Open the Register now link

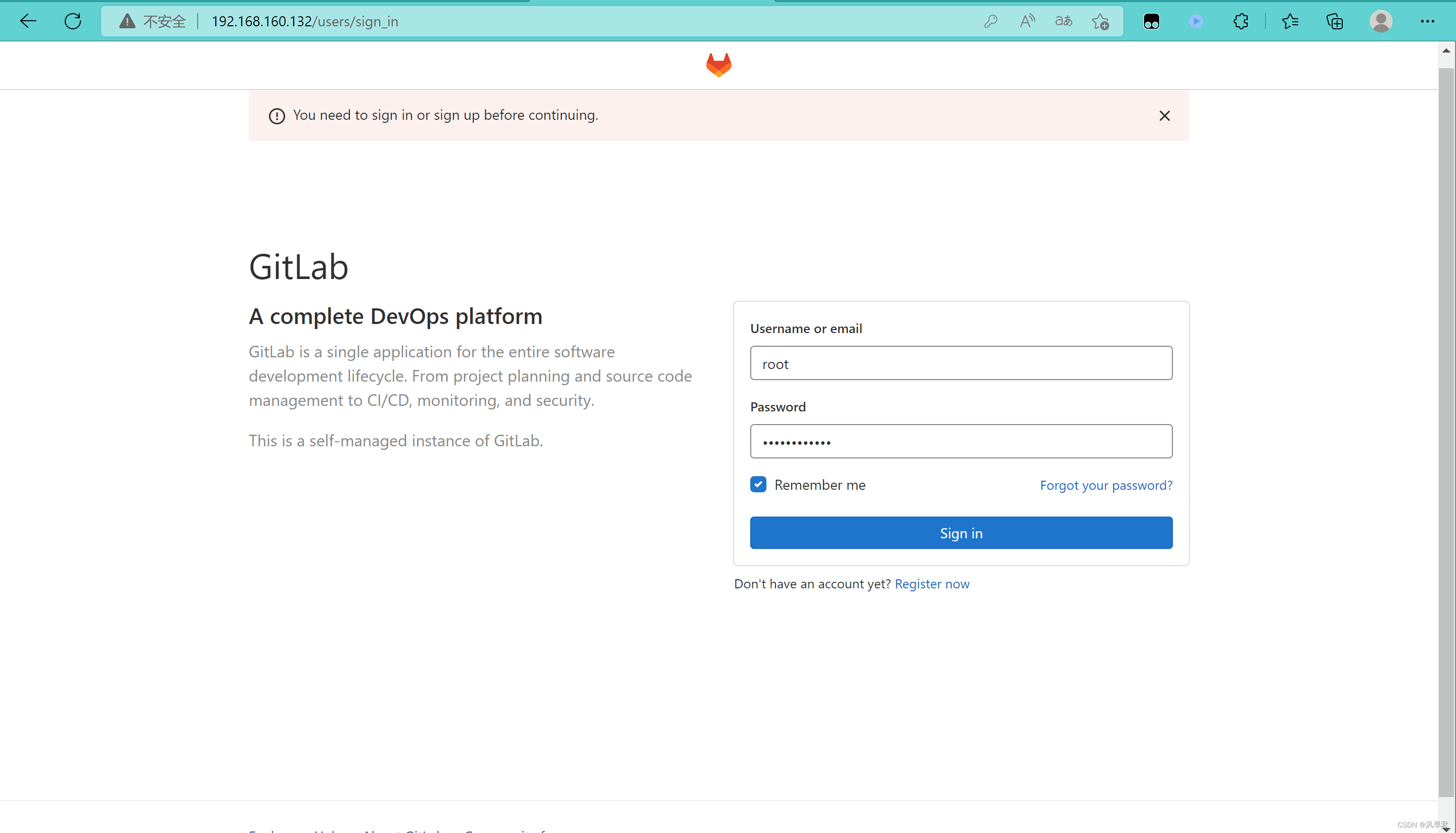pyautogui.click(x=932, y=584)
